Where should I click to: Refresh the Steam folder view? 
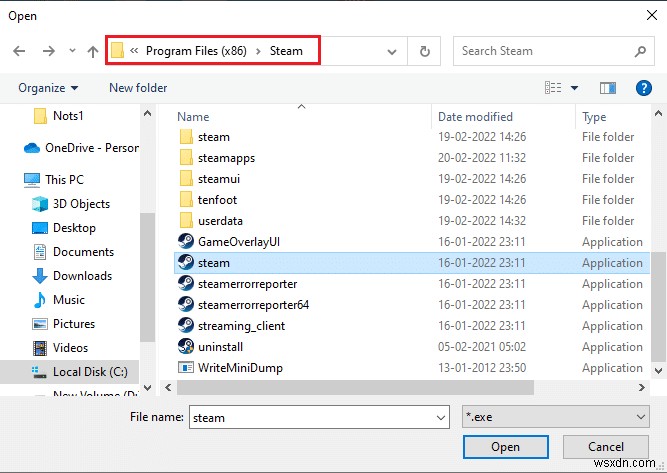424,51
